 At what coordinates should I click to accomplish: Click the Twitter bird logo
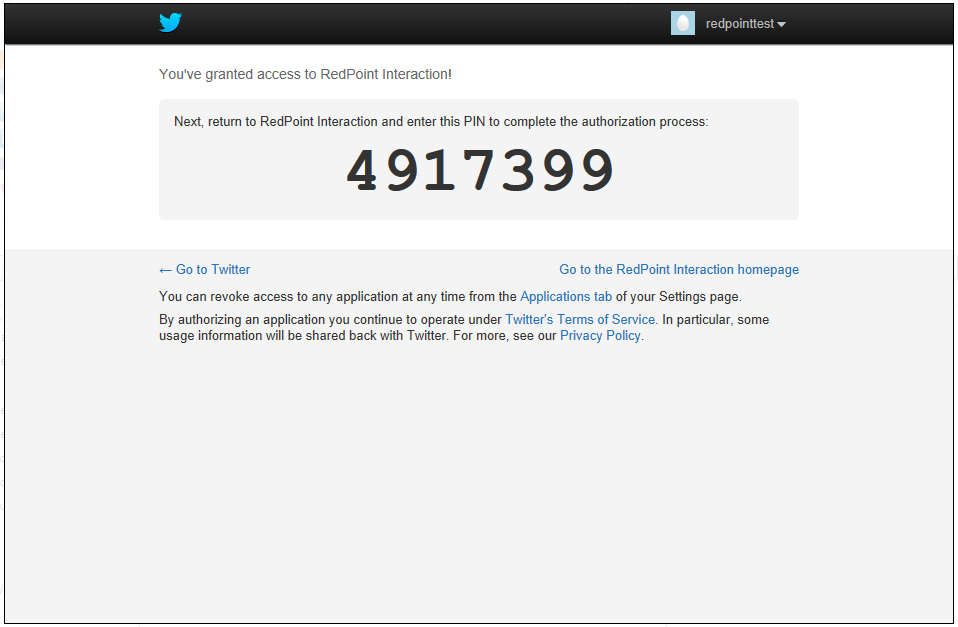tap(170, 23)
